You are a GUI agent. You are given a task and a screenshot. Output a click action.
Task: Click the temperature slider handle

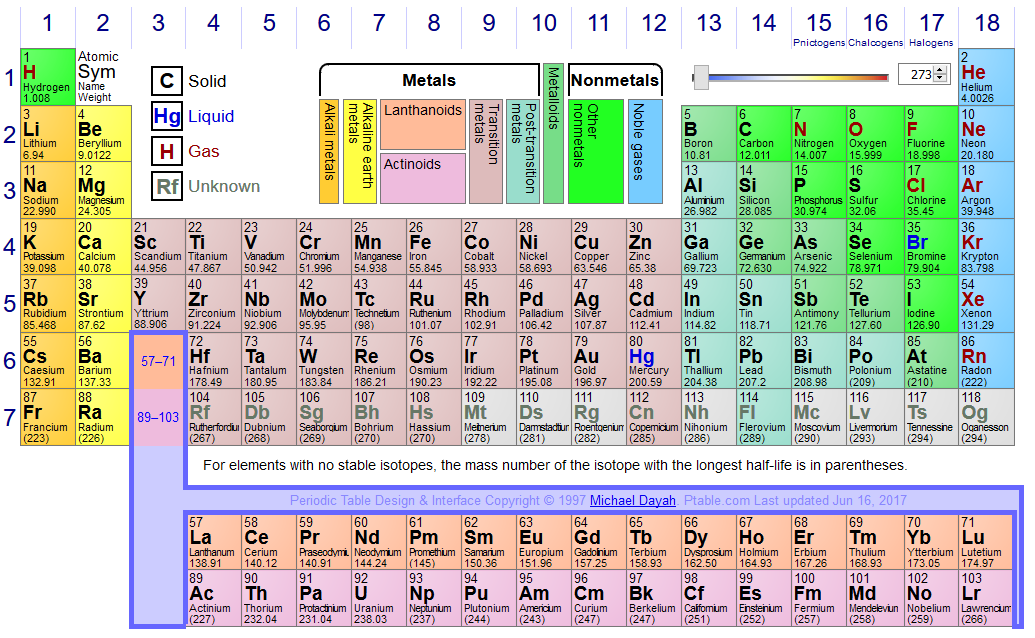[x=701, y=76]
